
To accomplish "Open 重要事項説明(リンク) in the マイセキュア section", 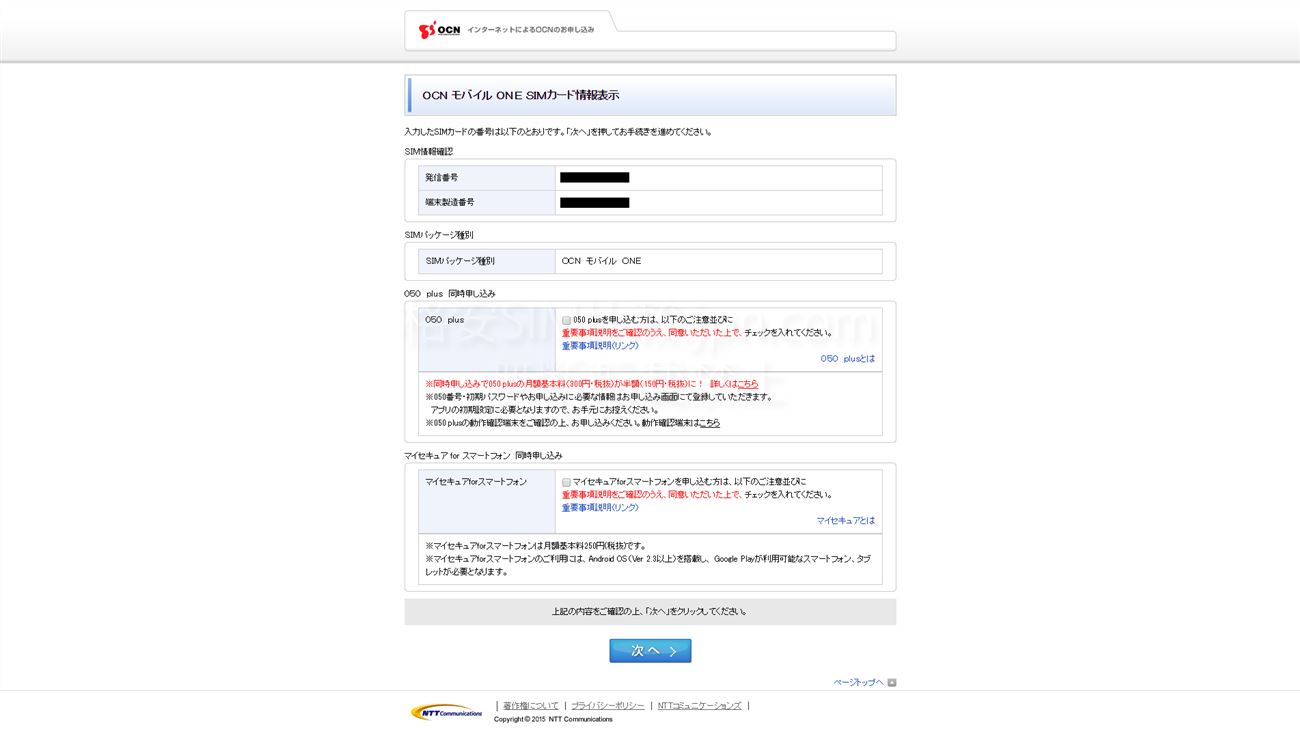I will pyautogui.click(x=600, y=508).
